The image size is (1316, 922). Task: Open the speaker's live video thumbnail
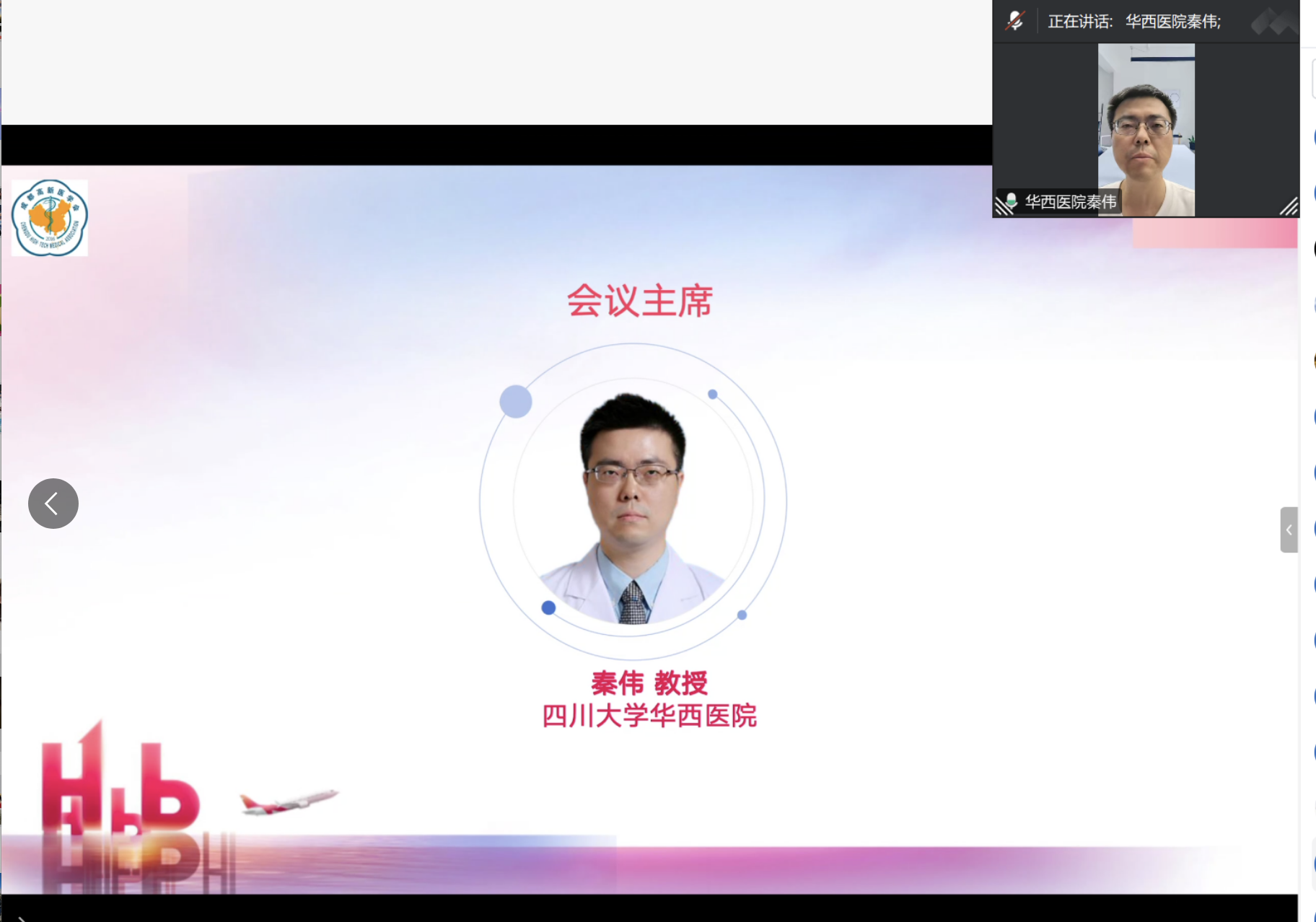coord(1146,130)
